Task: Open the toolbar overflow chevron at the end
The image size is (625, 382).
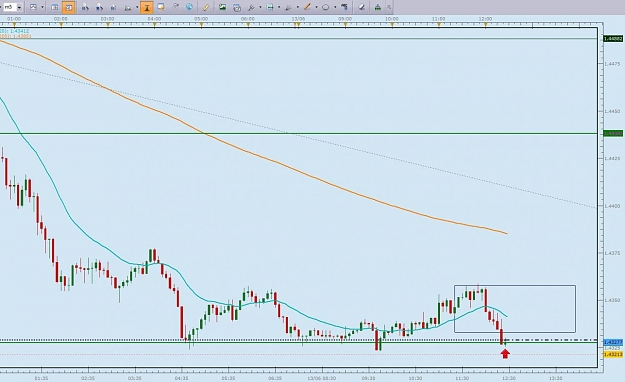Action: pyautogui.click(x=389, y=7)
